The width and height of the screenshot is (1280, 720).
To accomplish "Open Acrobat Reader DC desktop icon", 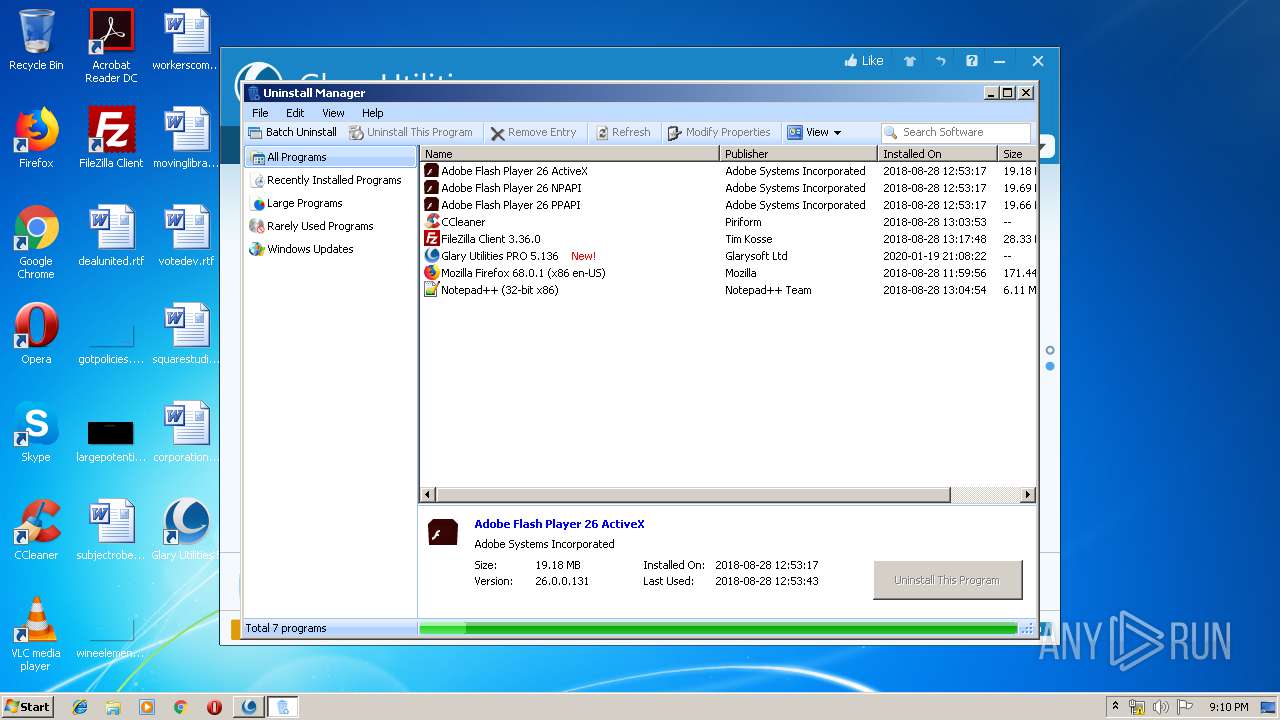I will click(111, 46).
